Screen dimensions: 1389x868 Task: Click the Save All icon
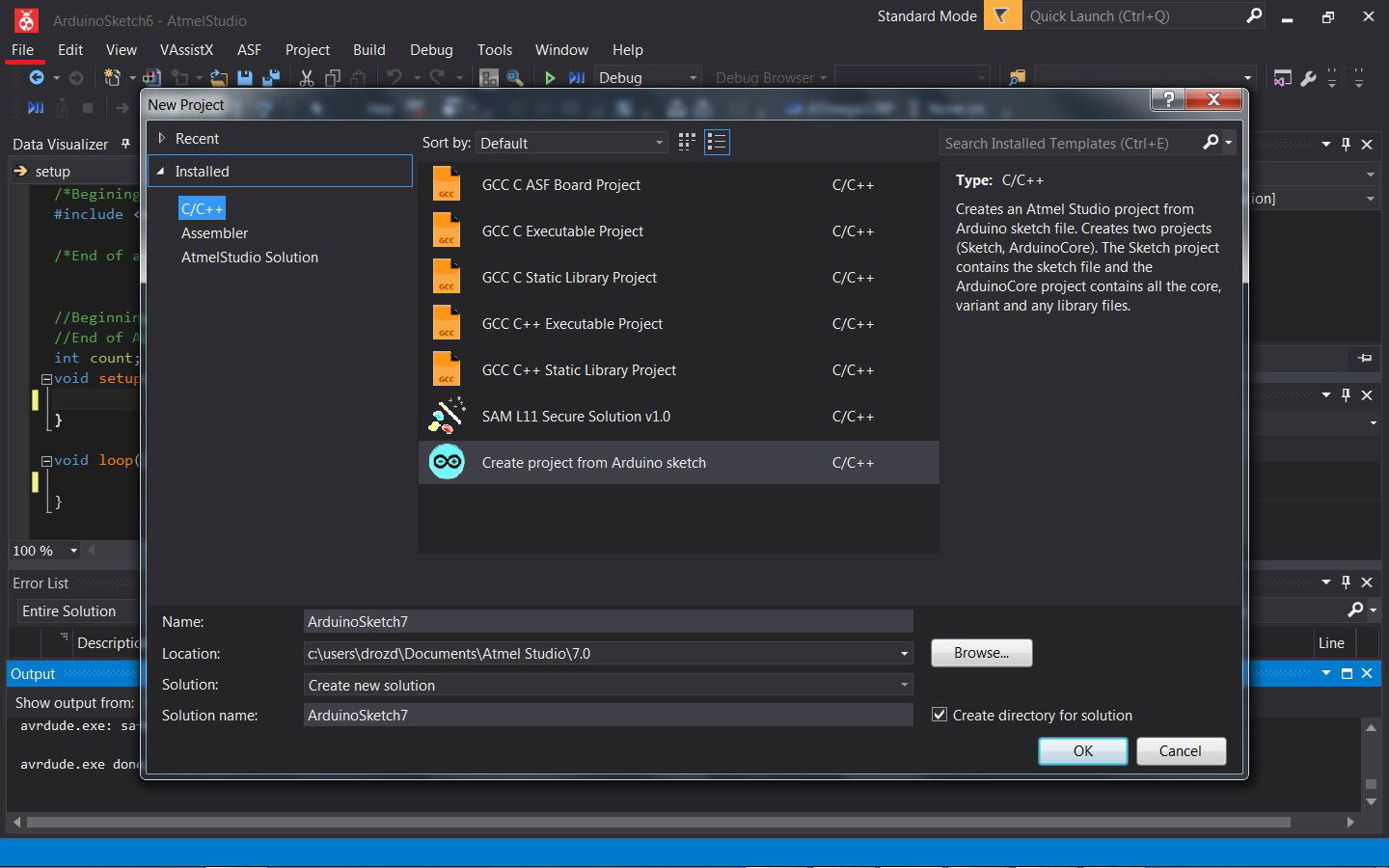pyautogui.click(x=271, y=77)
